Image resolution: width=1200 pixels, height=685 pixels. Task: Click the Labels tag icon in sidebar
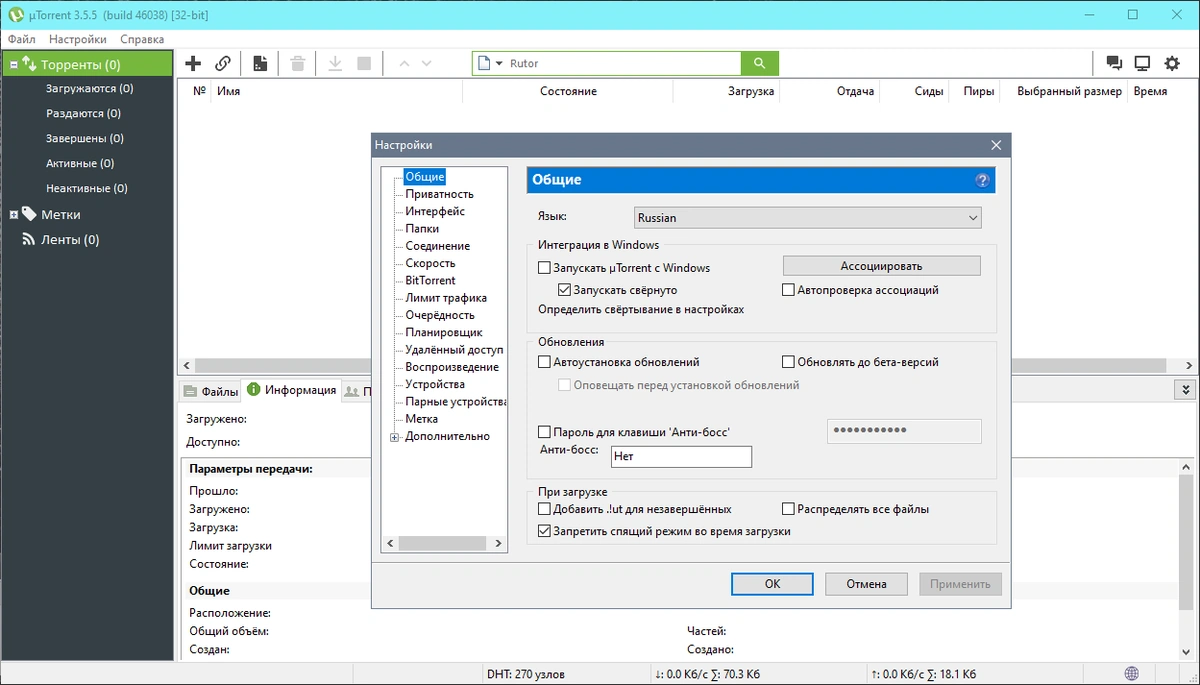(29, 213)
